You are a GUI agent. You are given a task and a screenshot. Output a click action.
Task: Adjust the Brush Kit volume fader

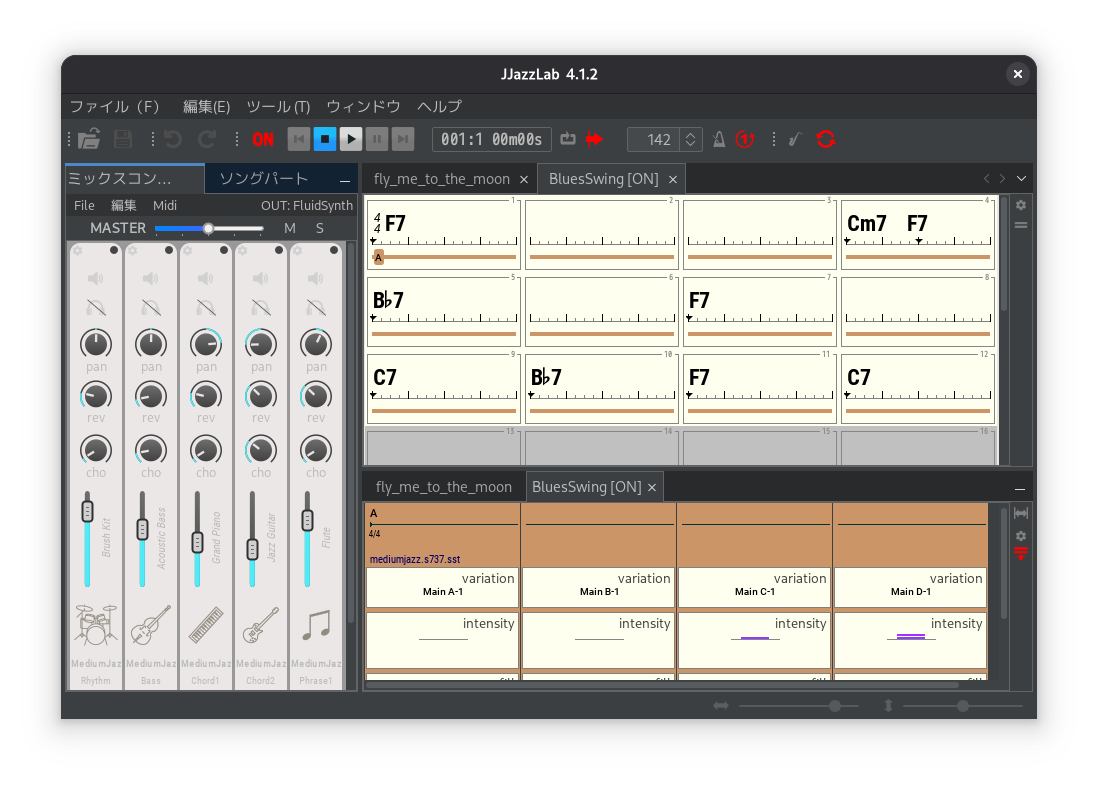click(88, 511)
